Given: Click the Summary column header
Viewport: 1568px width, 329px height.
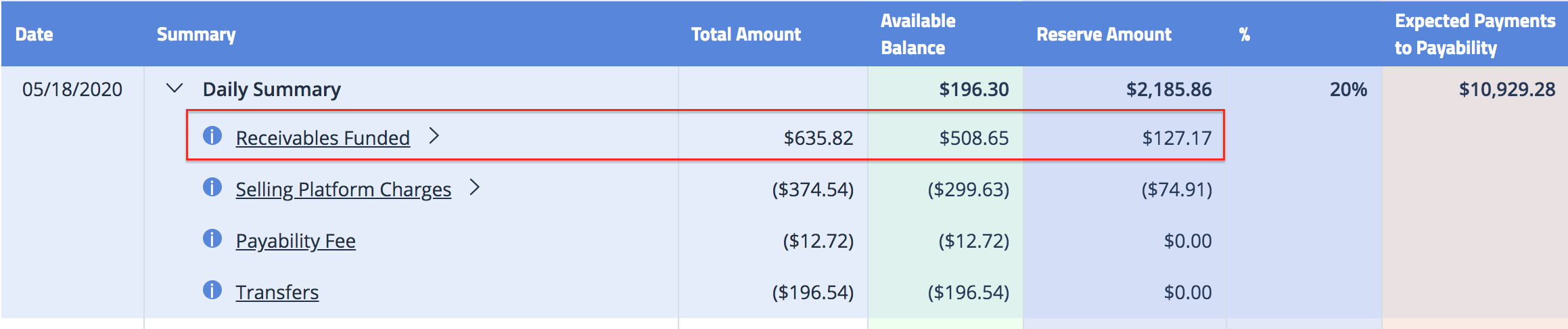Looking at the screenshot, I should [196, 35].
